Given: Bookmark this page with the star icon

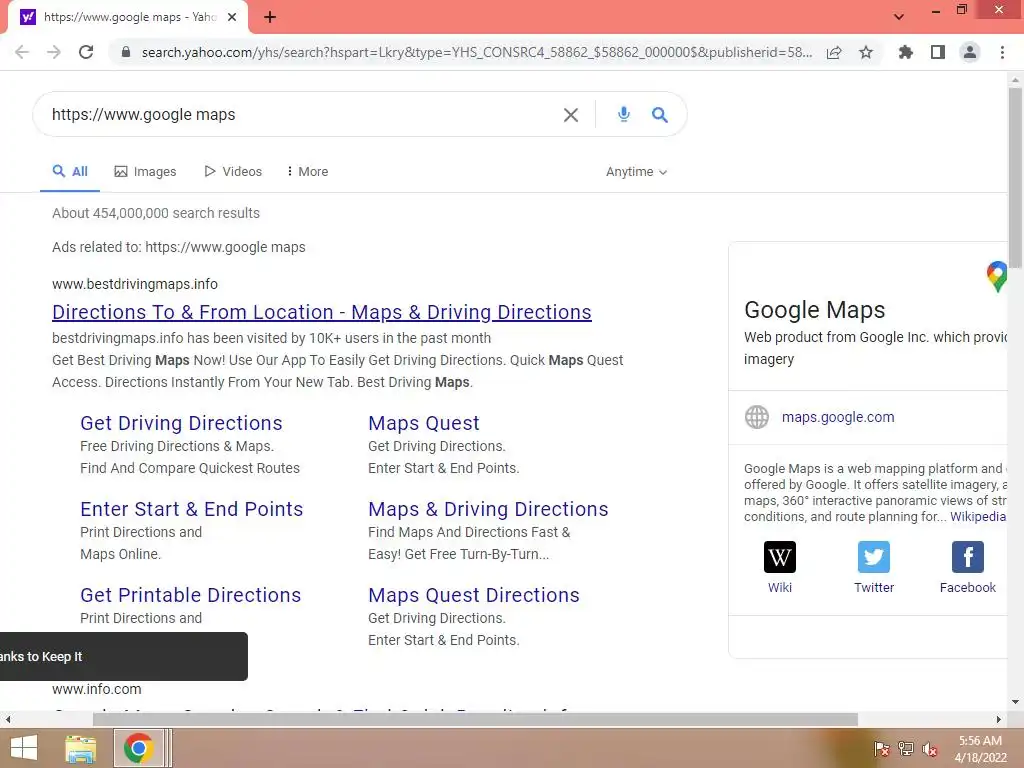Looking at the screenshot, I should (x=866, y=52).
